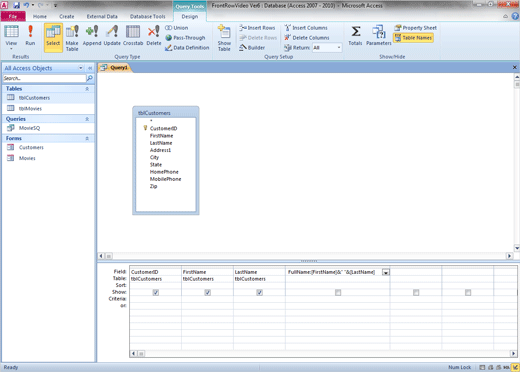The height and width of the screenshot is (372, 520).
Task: Toggle Show checkbox for LastName column
Action: (260, 292)
